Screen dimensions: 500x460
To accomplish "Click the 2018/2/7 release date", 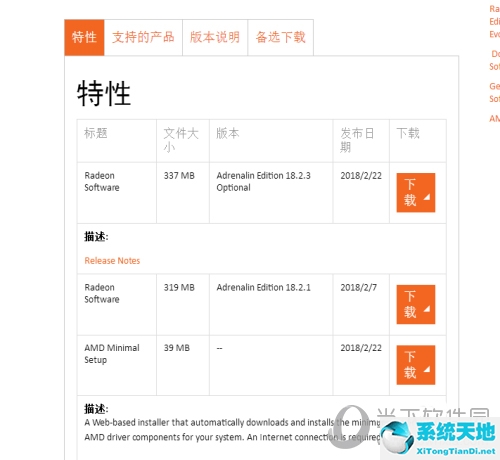I will (x=358, y=287).
